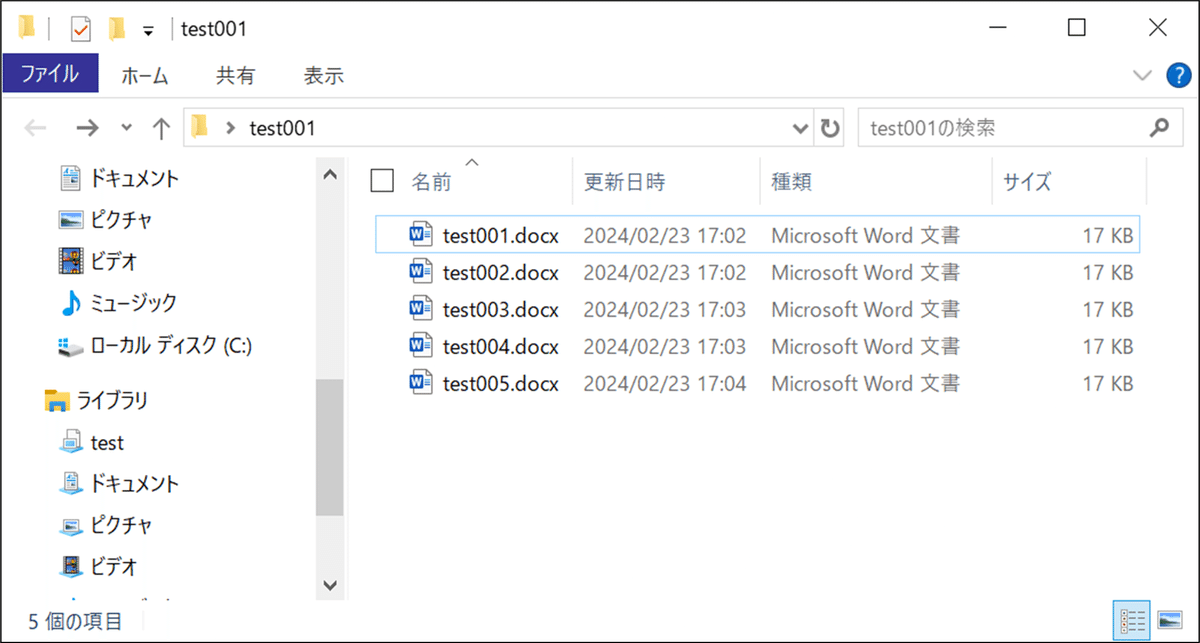1200x643 pixels.
Task: Select the file name test002.docx
Action: (501, 273)
